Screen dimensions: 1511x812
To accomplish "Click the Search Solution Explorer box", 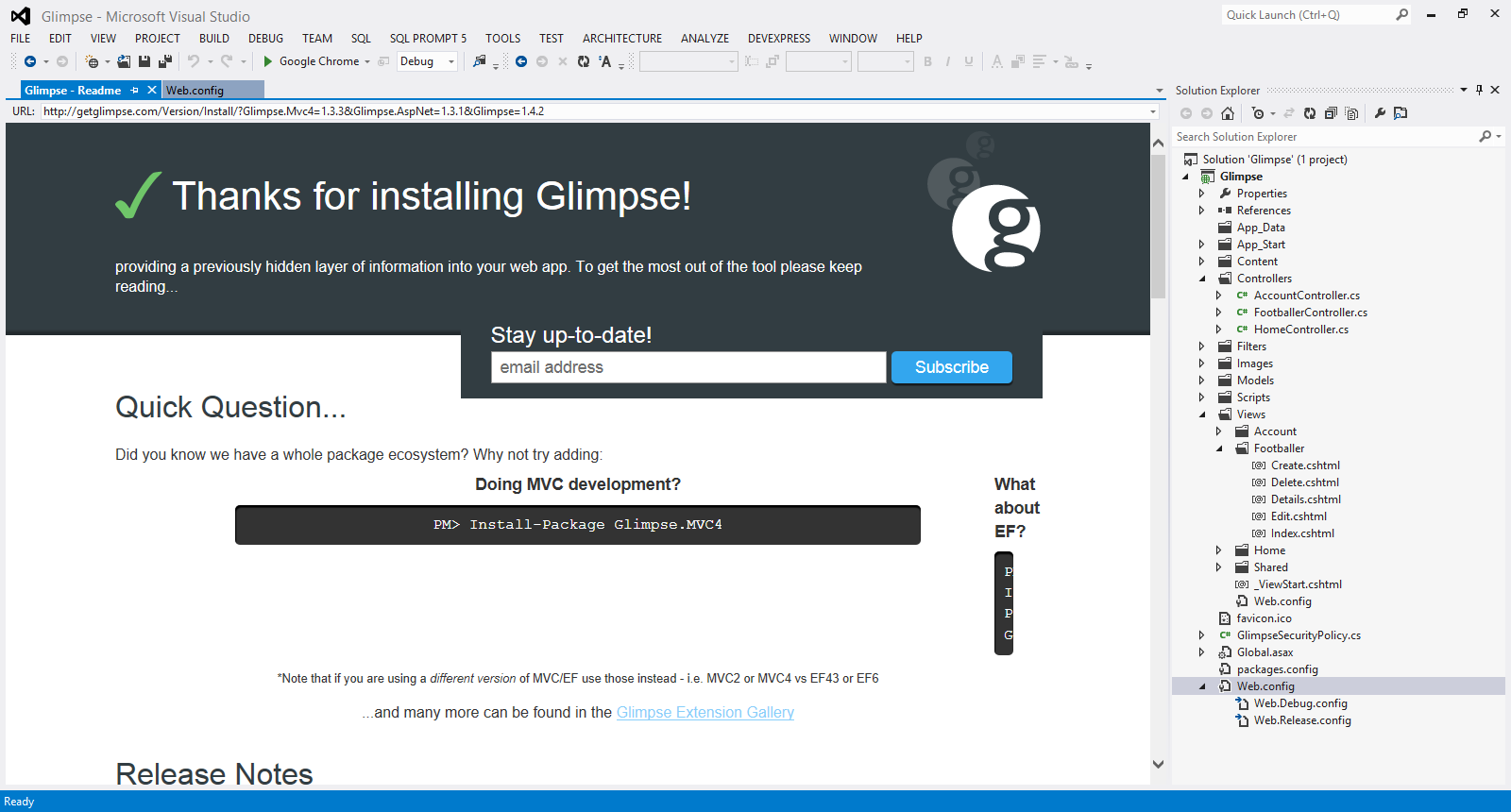I will [1326, 137].
